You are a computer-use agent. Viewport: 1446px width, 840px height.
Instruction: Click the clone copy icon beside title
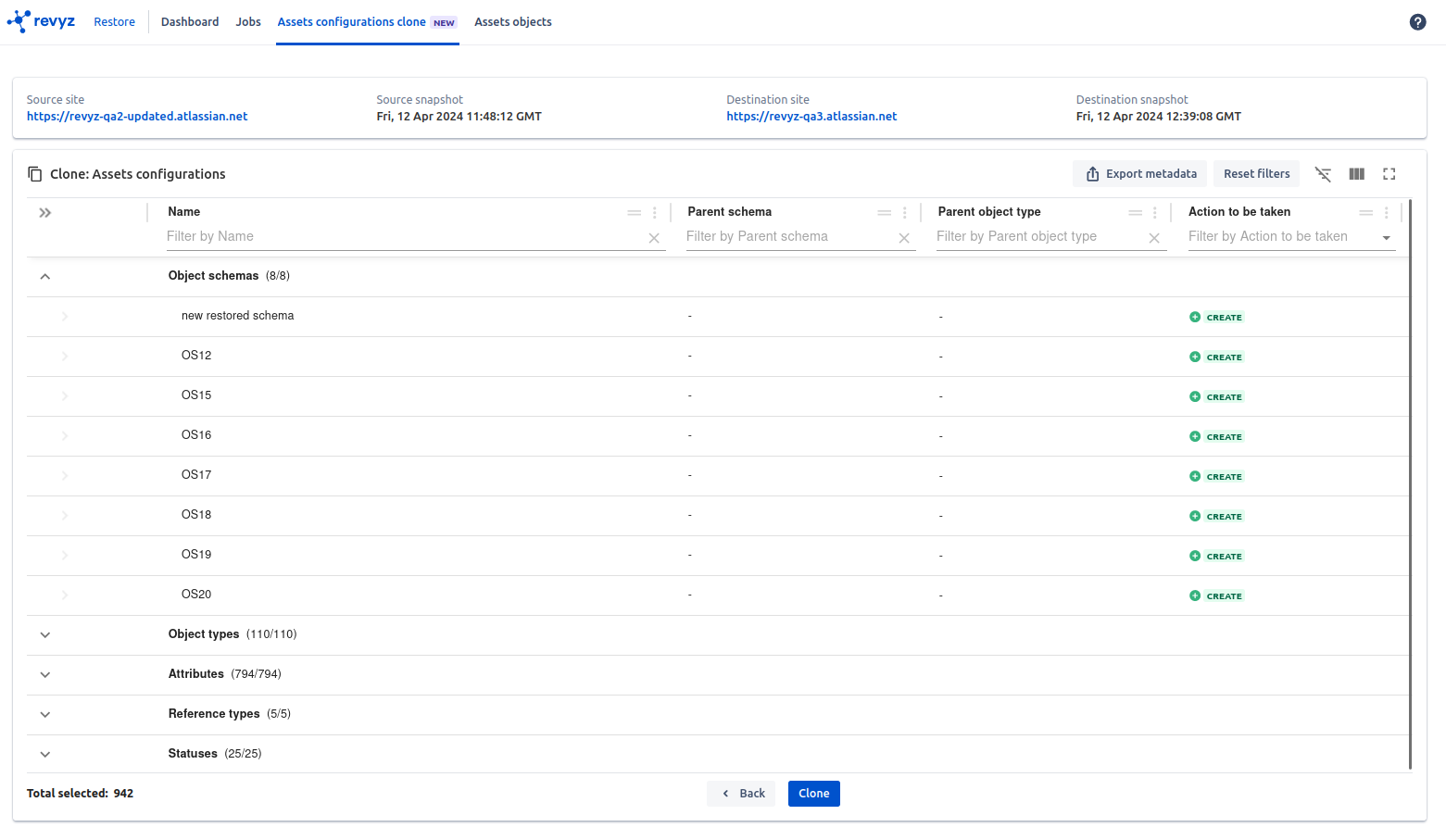(35, 174)
